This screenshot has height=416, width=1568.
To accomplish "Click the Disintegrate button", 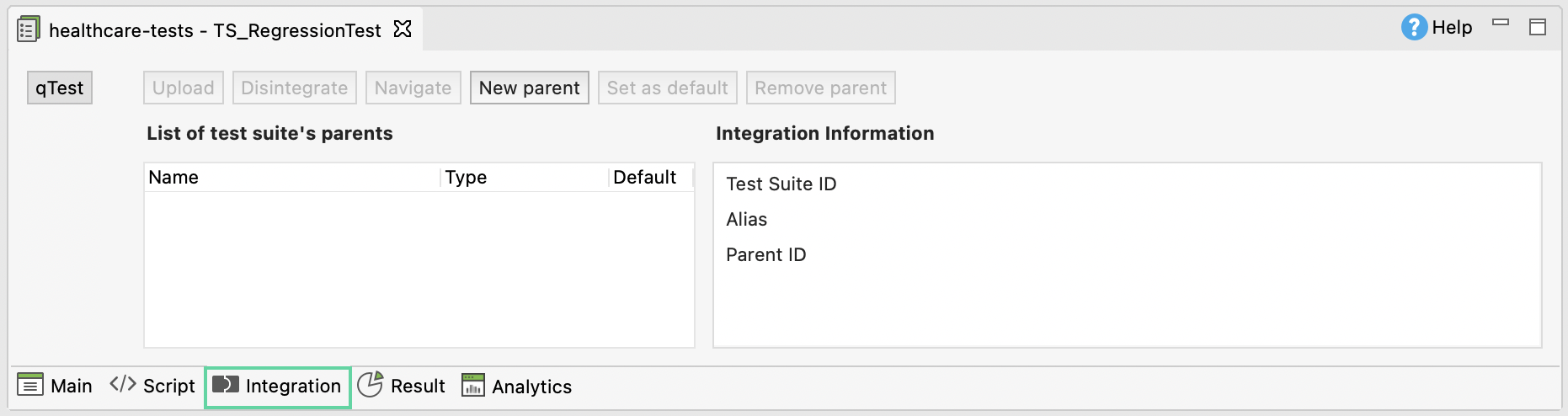I will 294,88.
